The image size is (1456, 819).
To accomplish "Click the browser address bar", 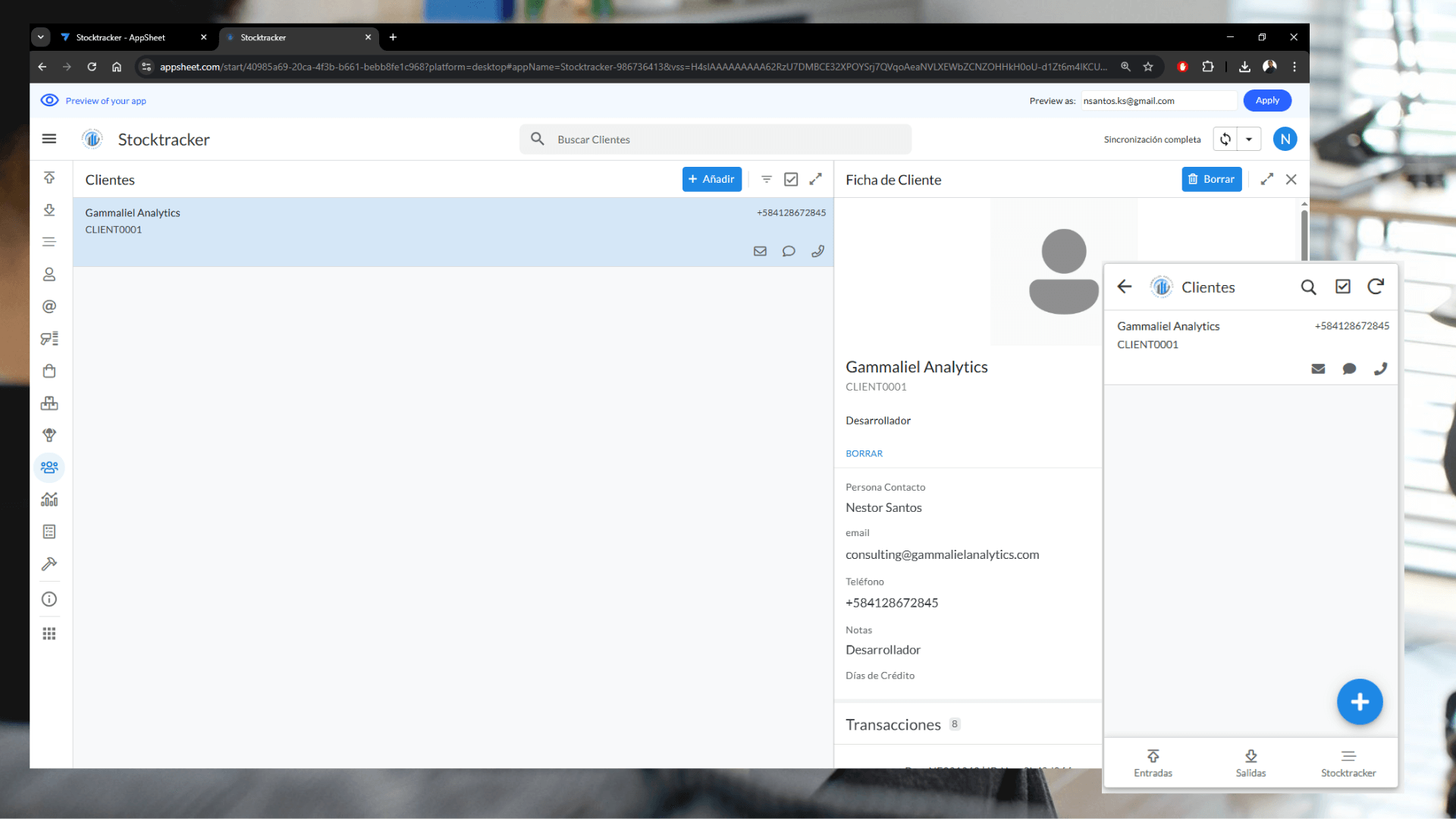I will tap(633, 67).
